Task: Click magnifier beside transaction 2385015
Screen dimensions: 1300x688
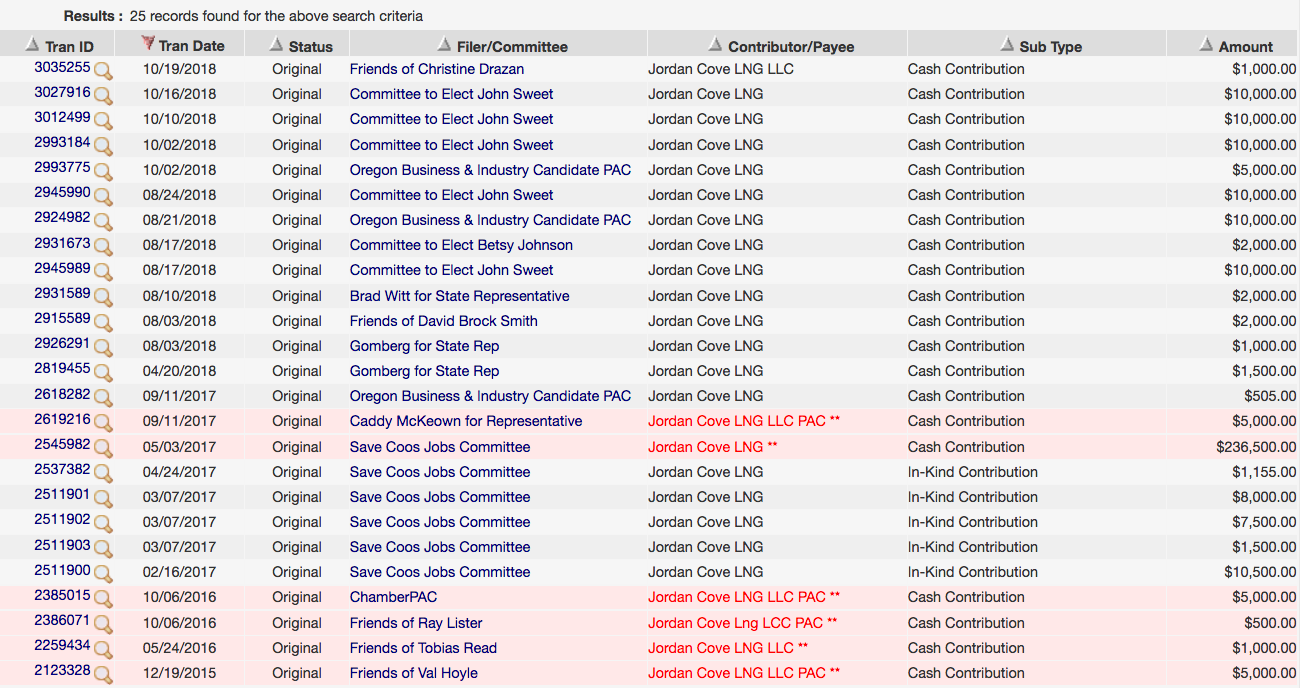Action: coord(103,599)
